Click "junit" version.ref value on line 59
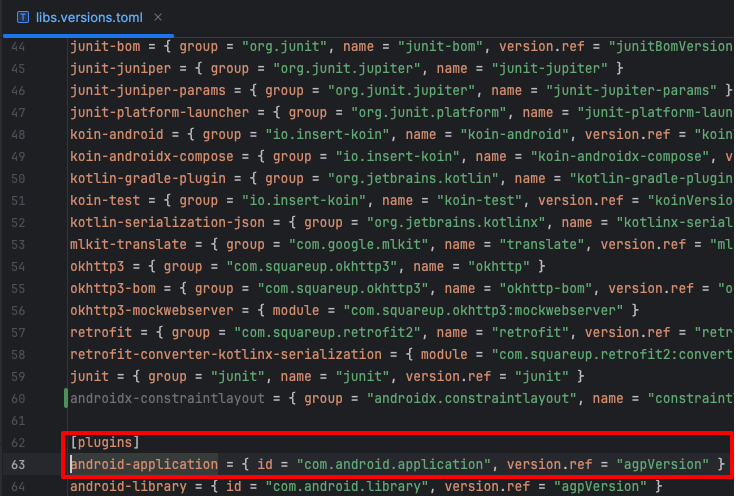This screenshot has height=496, width=738. click(x=542, y=377)
